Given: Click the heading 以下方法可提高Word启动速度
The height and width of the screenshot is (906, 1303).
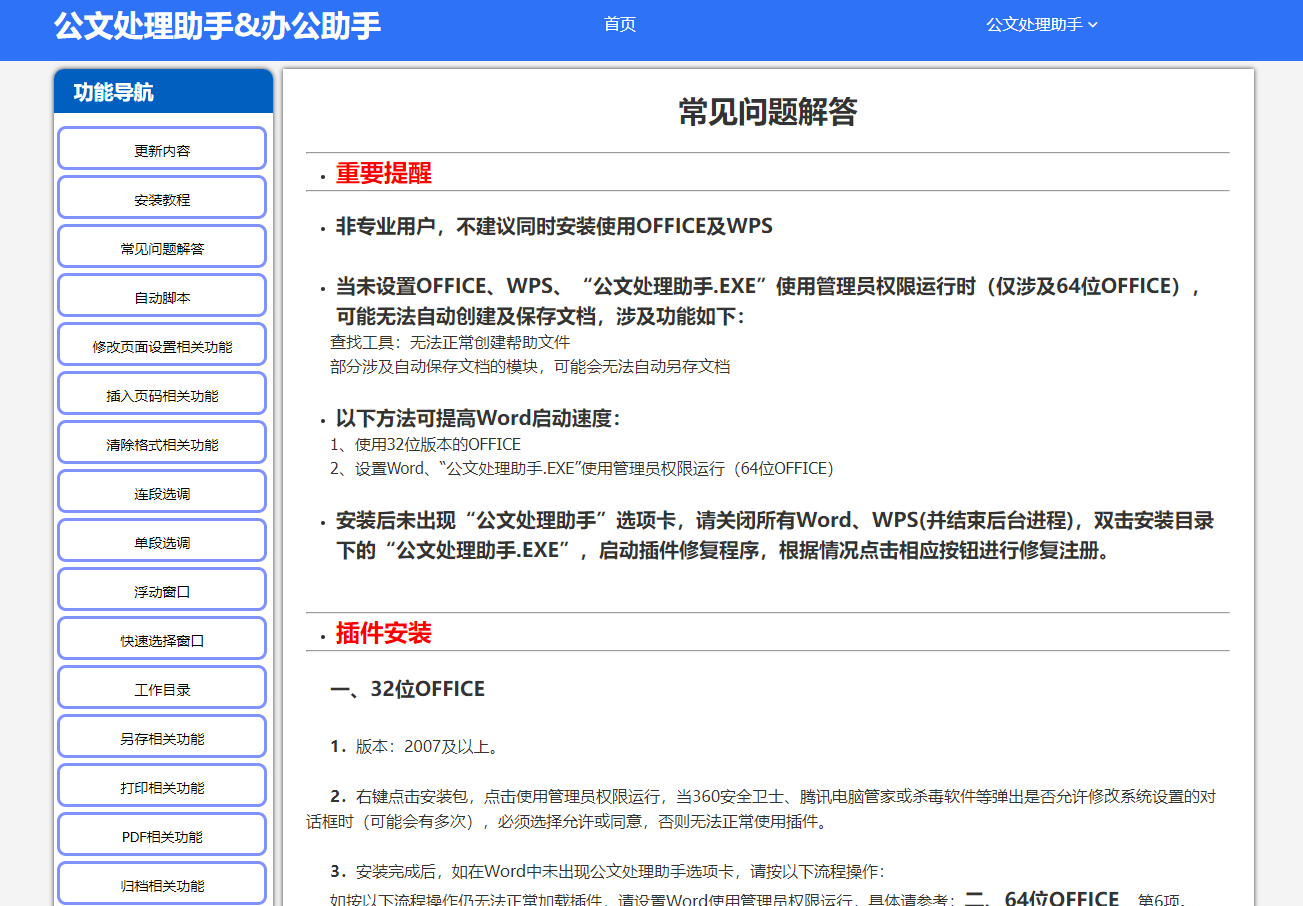Looking at the screenshot, I should [x=478, y=418].
